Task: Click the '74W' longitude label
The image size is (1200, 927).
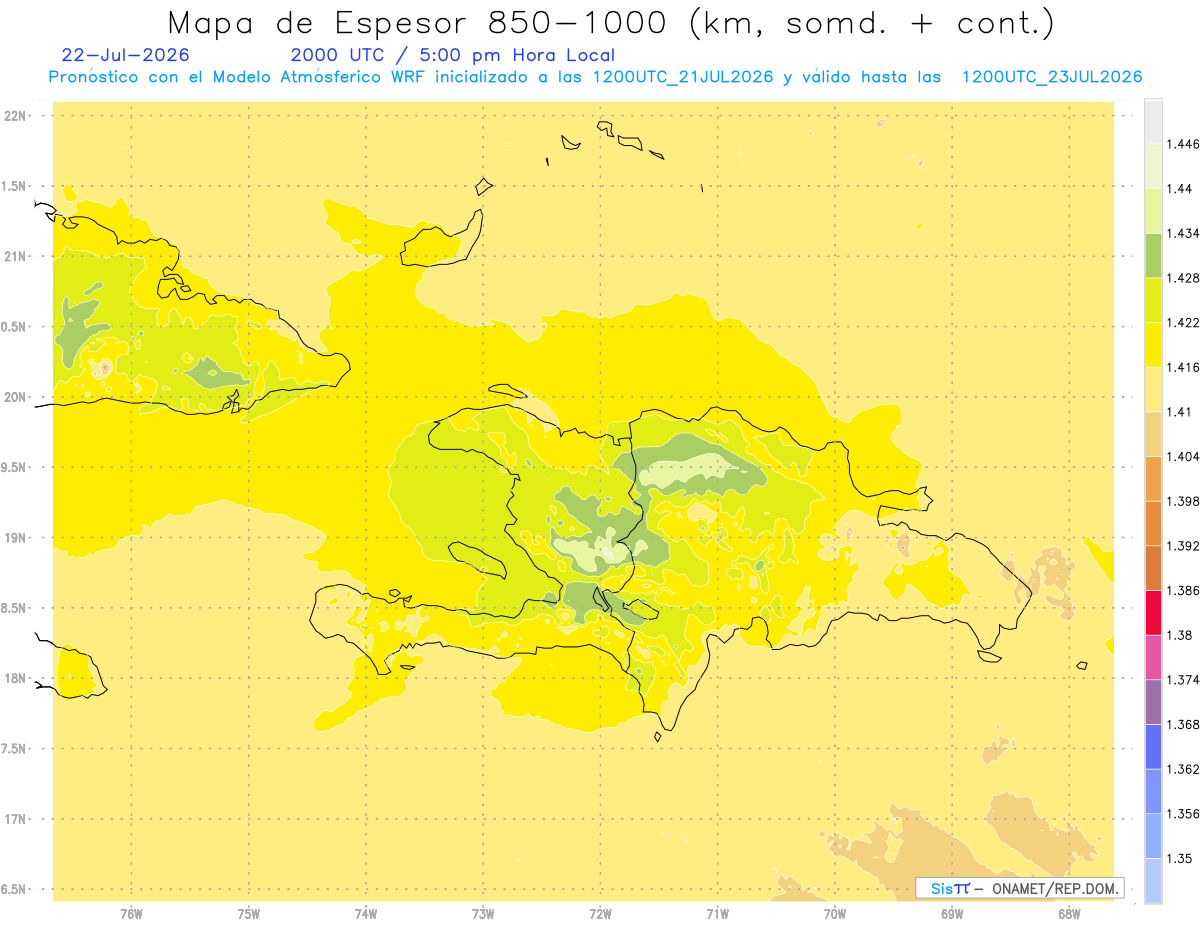Action: click(365, 913)
